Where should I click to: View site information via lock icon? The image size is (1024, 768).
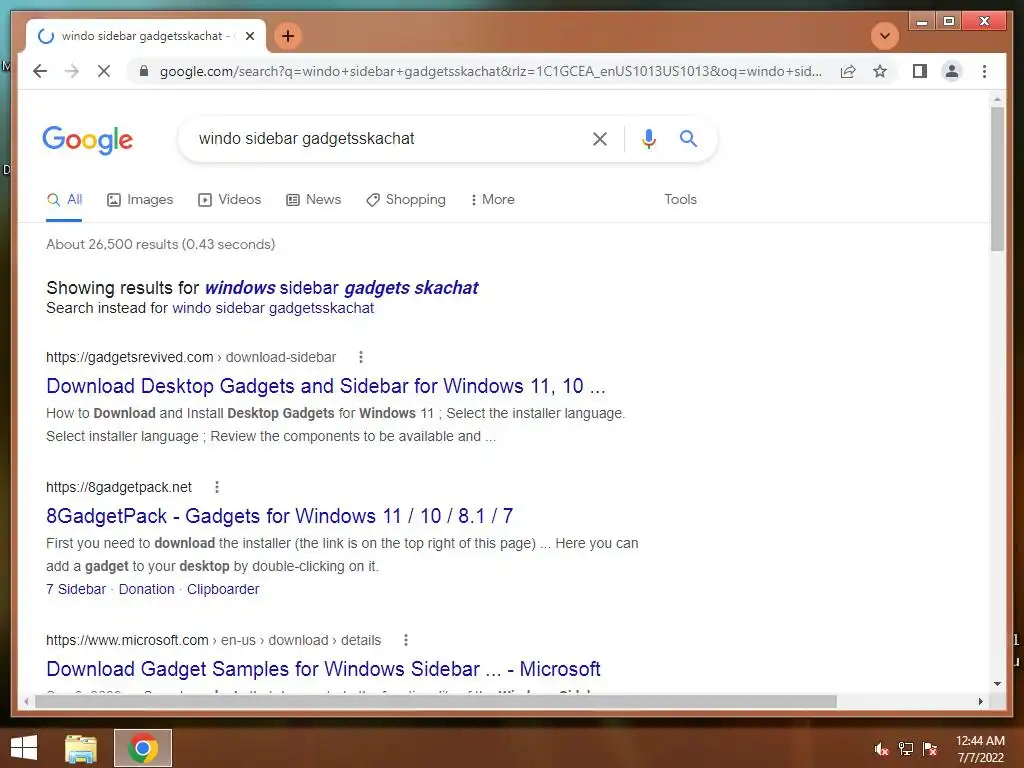pyautogui.click(x=144, y=71)
